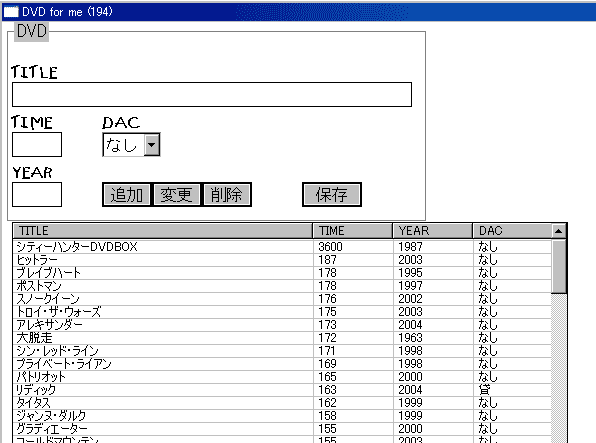
Task: Click TIME value 176
Action: (327, 299)
